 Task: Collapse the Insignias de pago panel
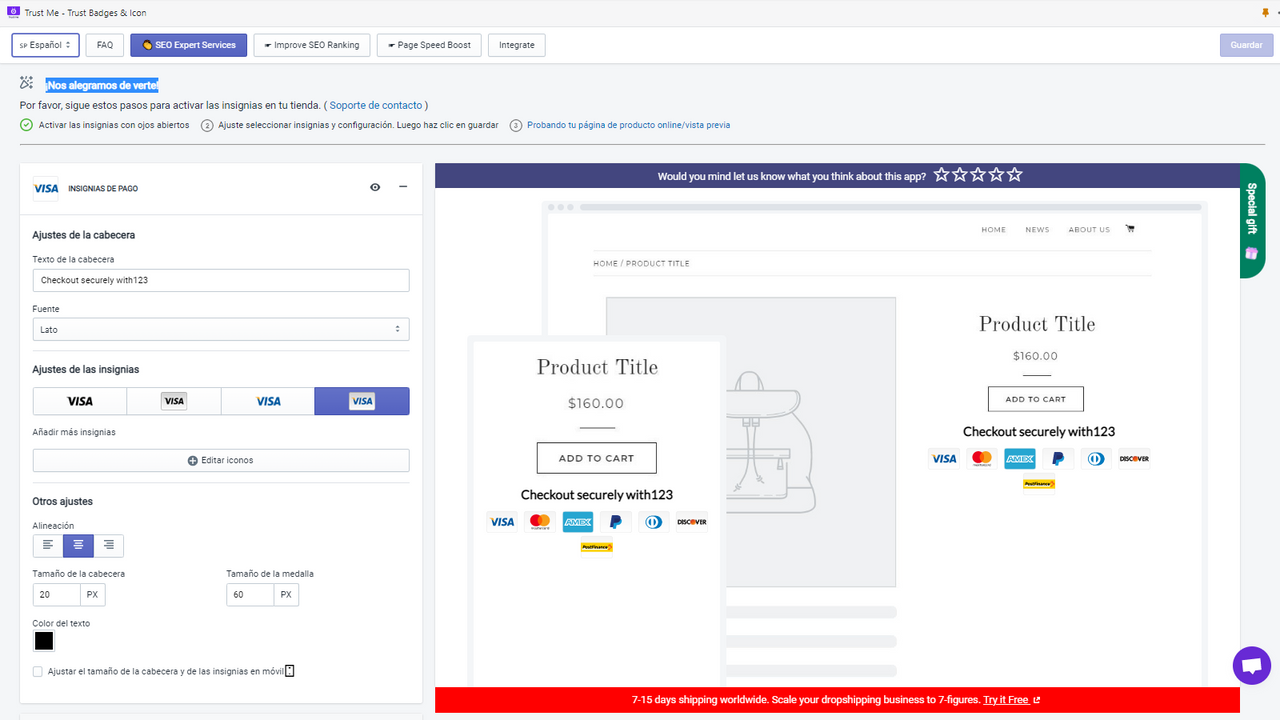point(403,187)
